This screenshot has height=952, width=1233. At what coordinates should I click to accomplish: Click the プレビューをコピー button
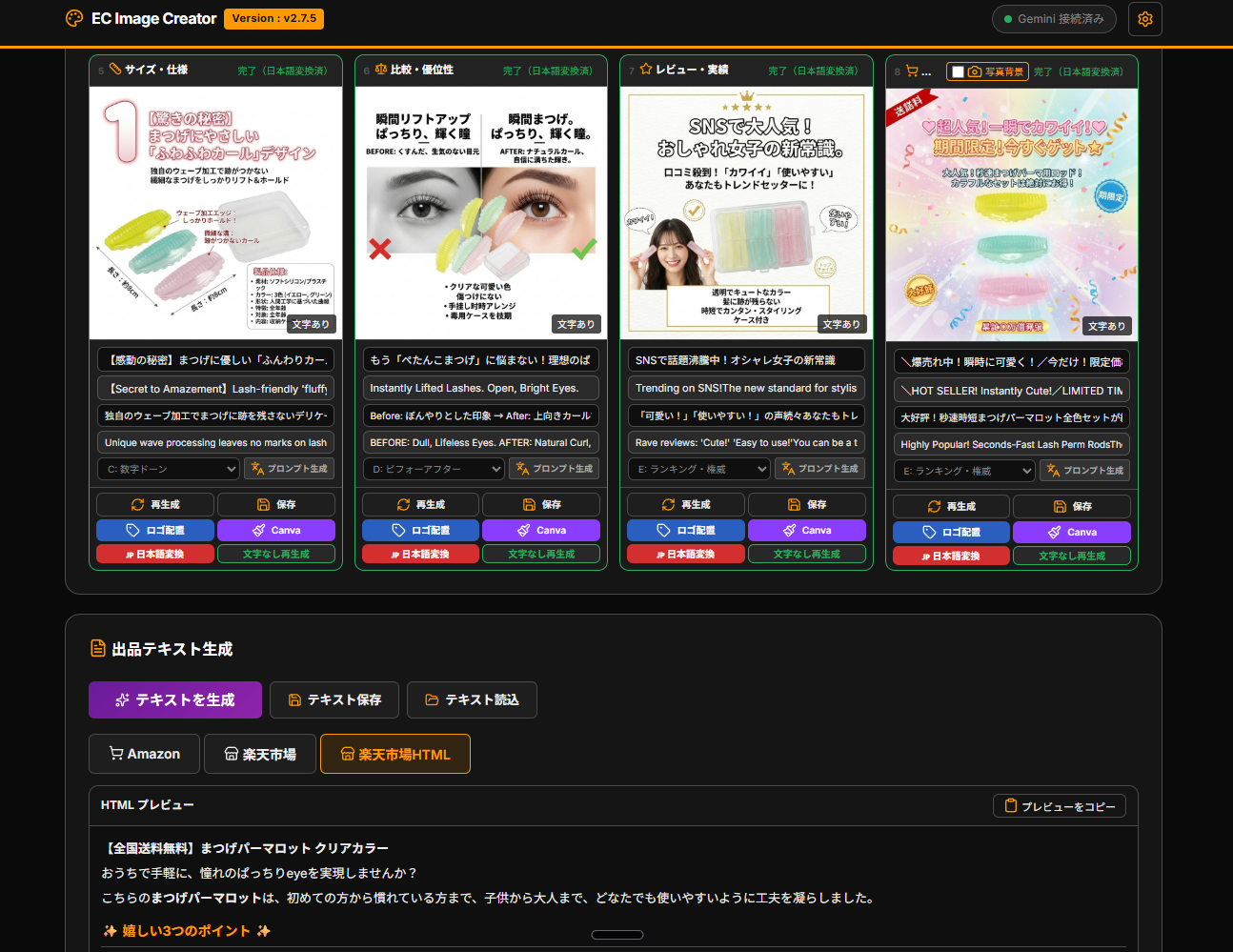(x=1059, y=805)
